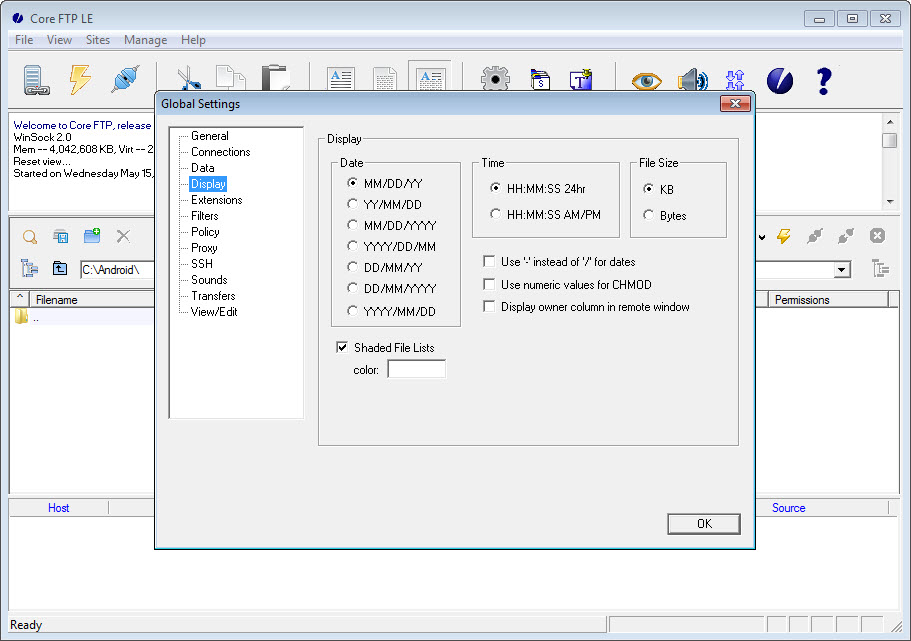Click the first log view toolbar icon

coord(340,78)
